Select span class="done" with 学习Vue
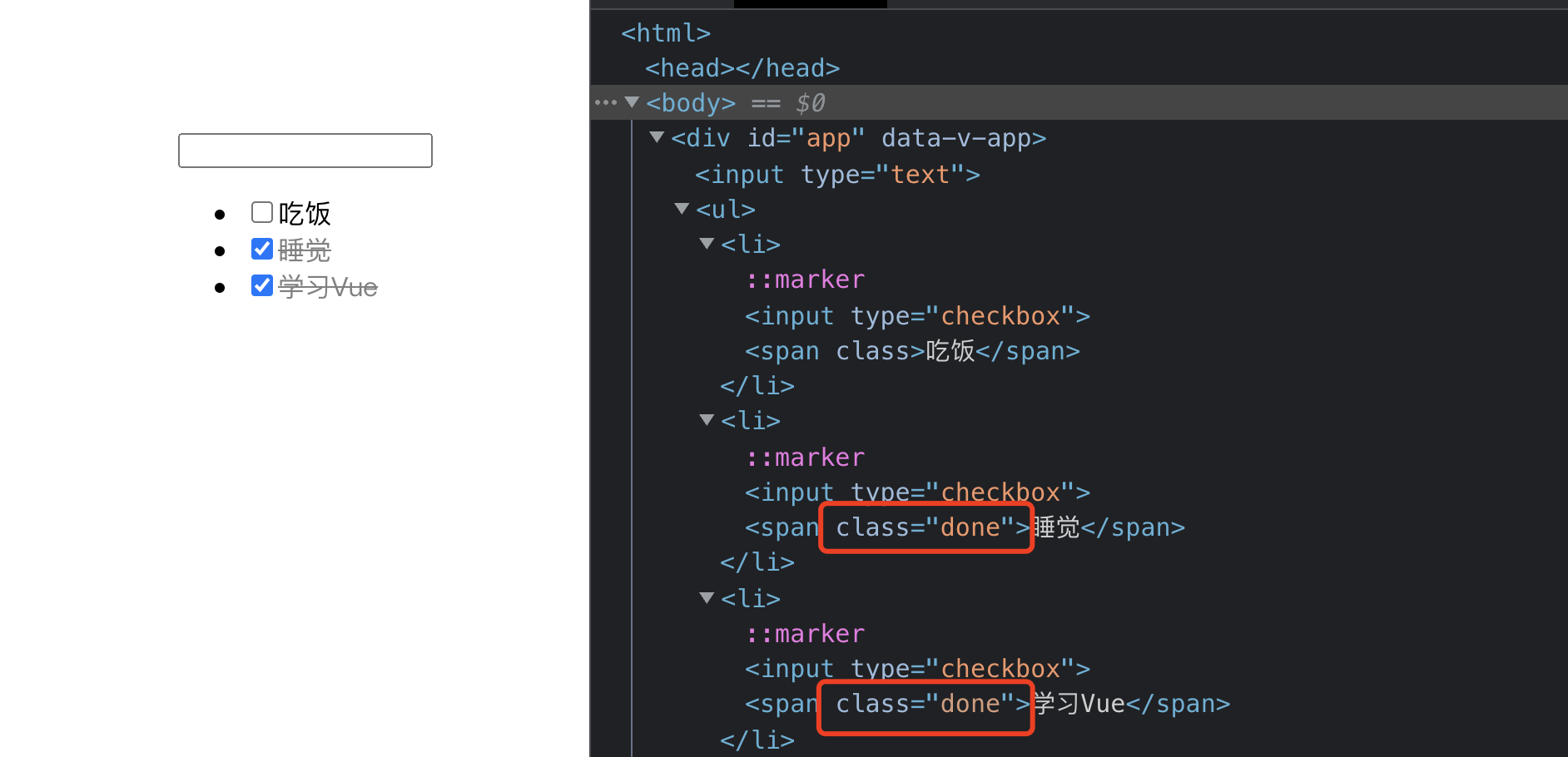1568x757 pixels. tap(987, 704)
